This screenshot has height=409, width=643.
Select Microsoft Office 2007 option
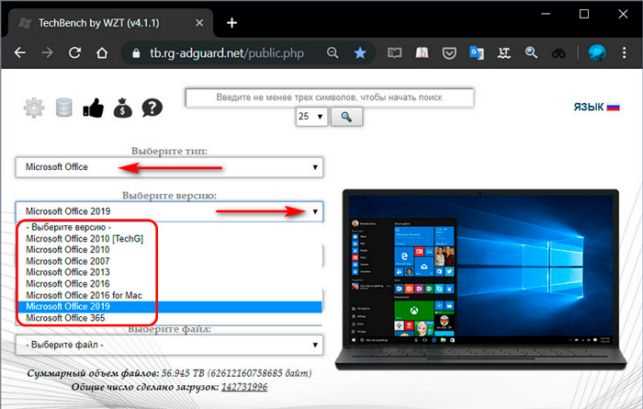coord(68,261)
